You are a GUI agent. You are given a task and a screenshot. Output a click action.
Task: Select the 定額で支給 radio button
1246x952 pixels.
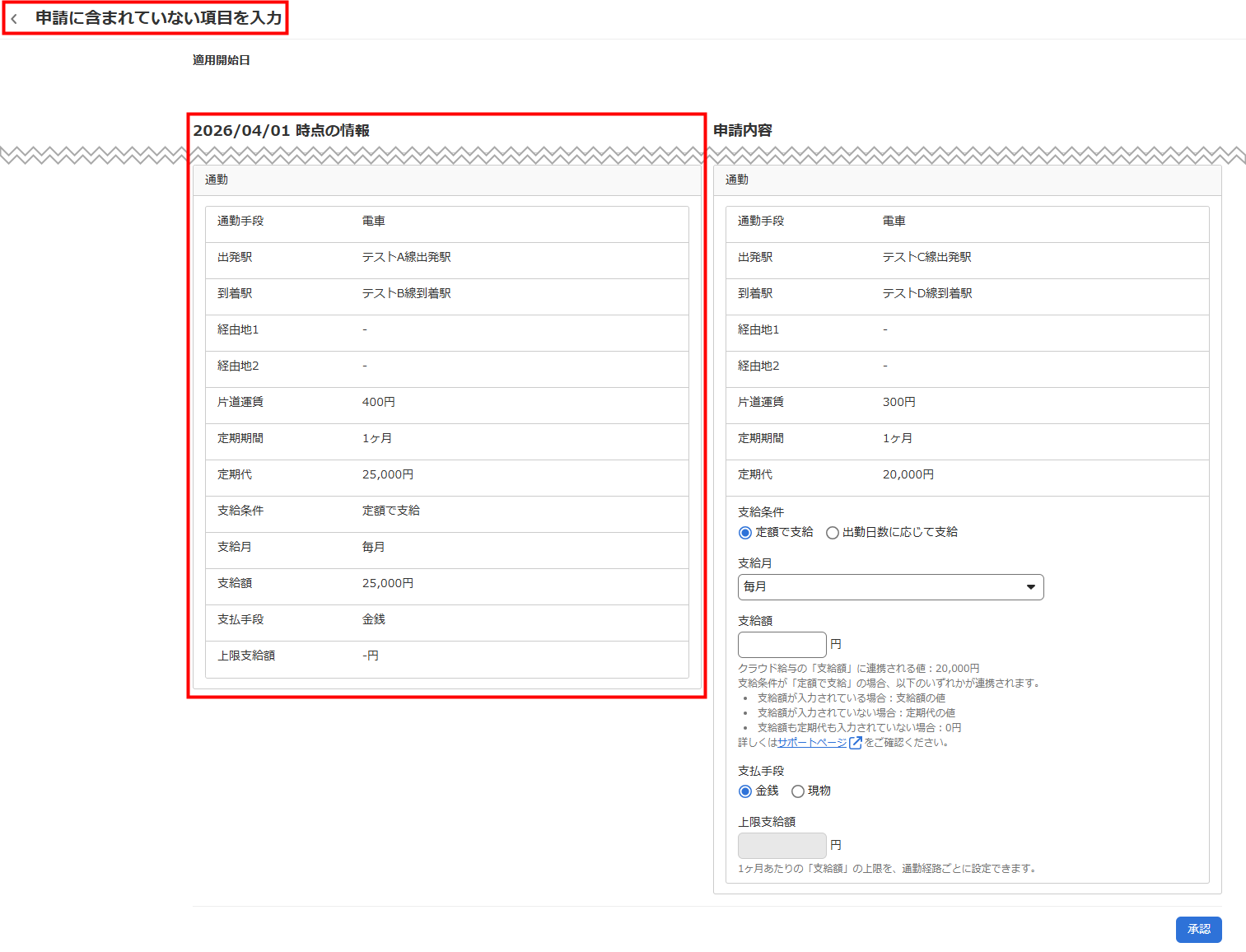pos(745,533)
